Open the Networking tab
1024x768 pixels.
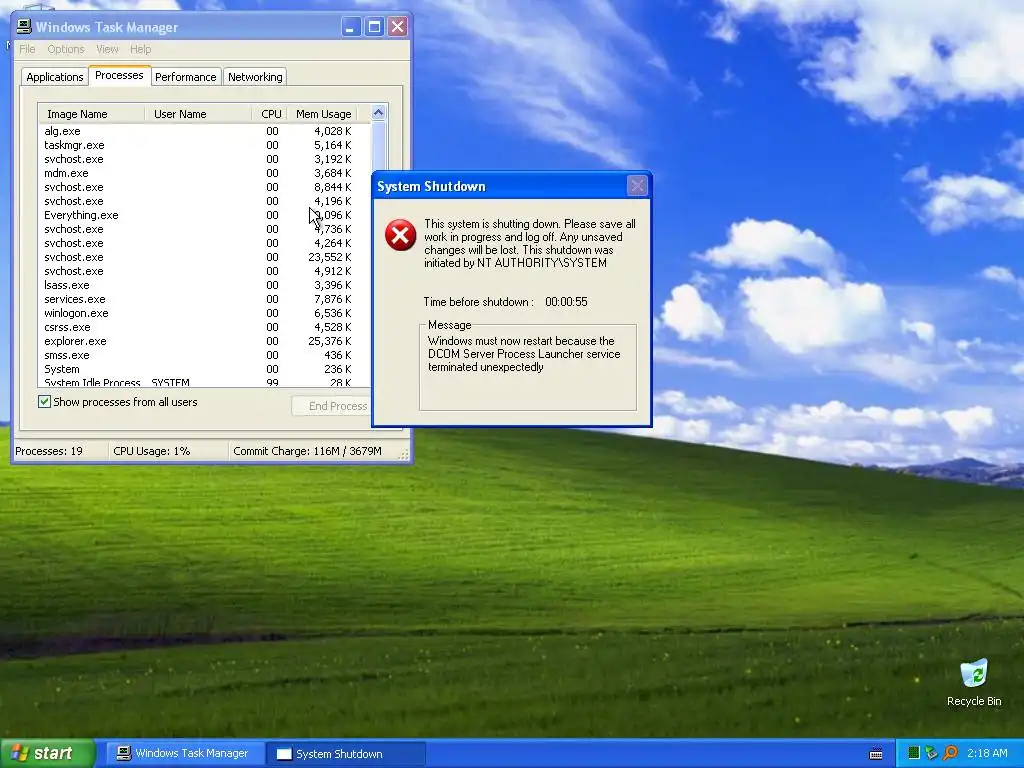[255, 77]
